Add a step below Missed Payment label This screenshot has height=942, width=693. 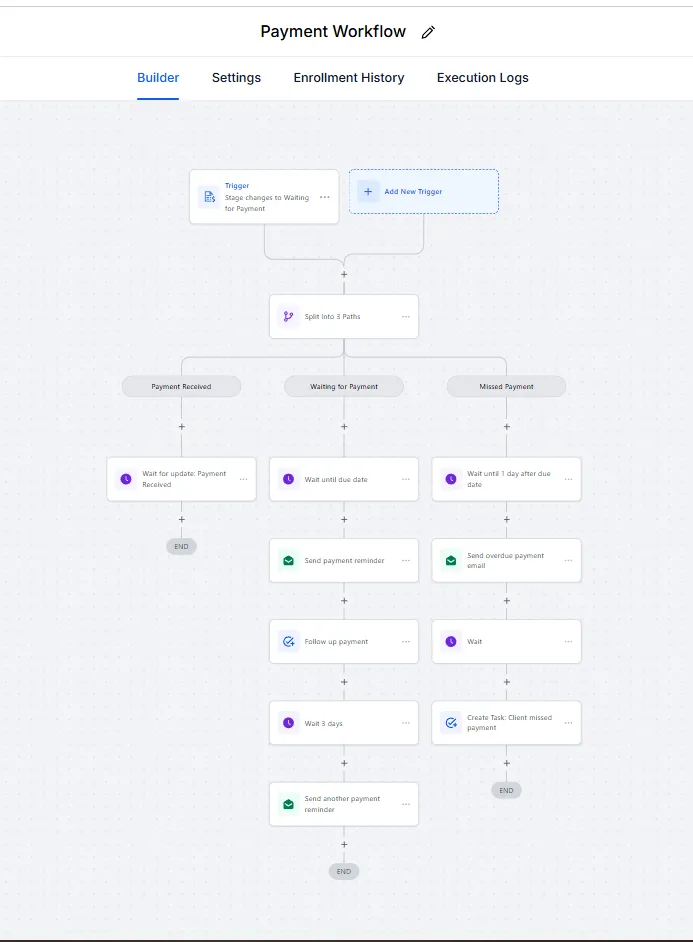click(x=507, y=427)
